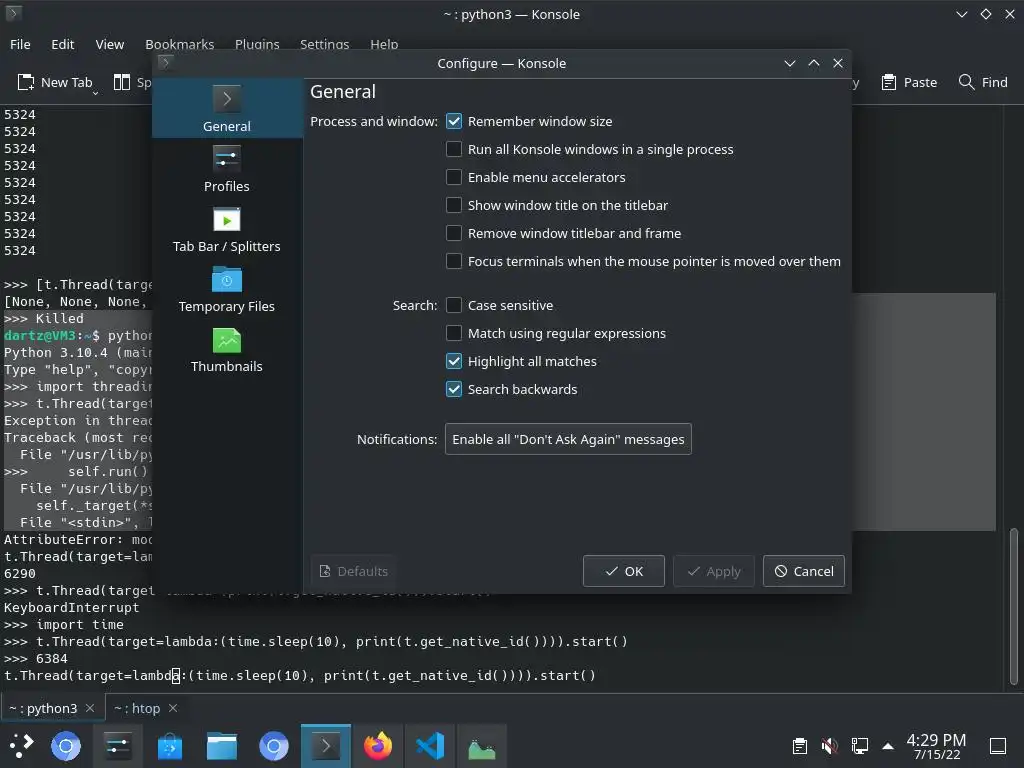The width and height of the screenshot is (1024, 768).
Task: Click the Configure dialog title bar icon
Action: tap(165, 62)
